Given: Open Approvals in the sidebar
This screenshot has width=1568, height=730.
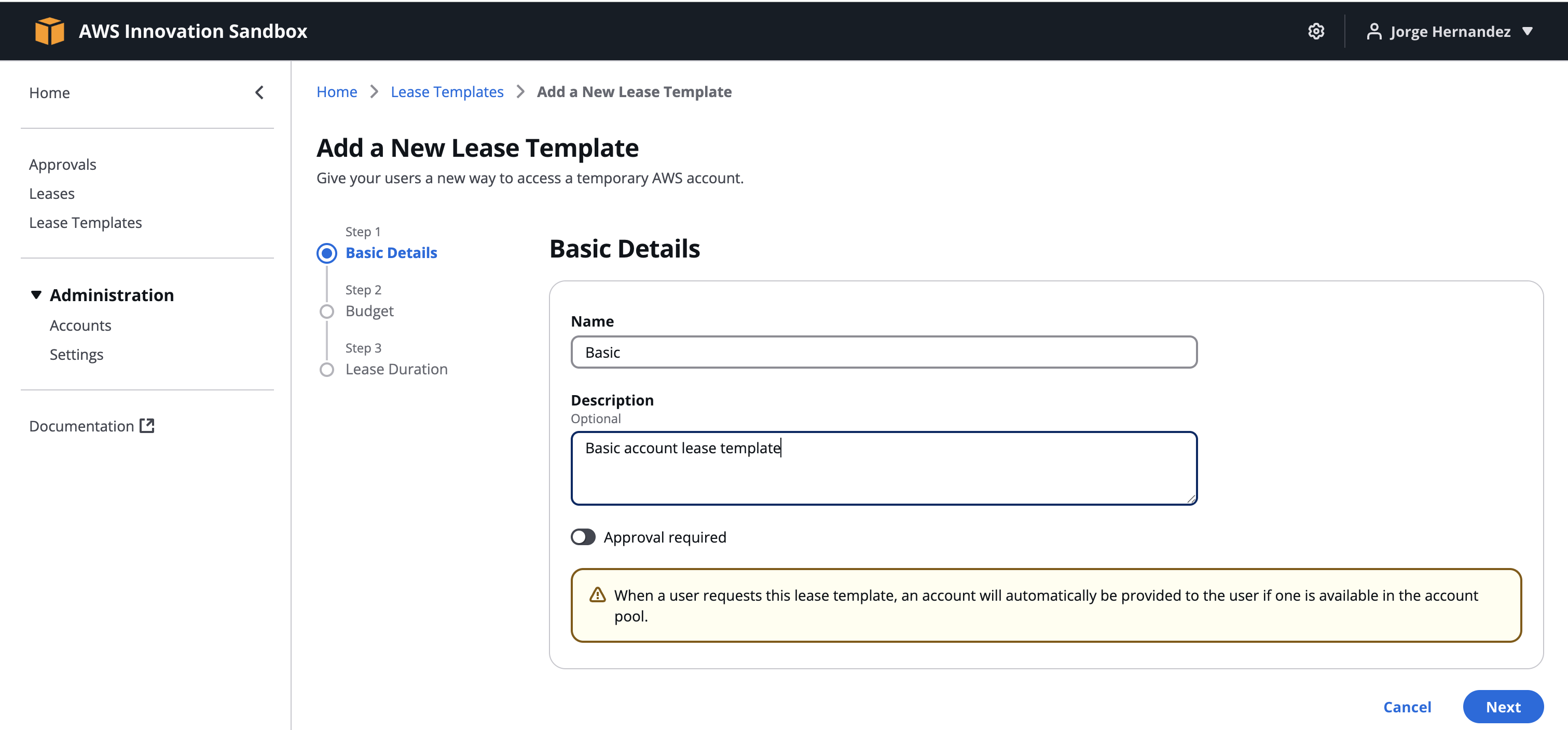Looking at the screenshot, I should 63,165.
